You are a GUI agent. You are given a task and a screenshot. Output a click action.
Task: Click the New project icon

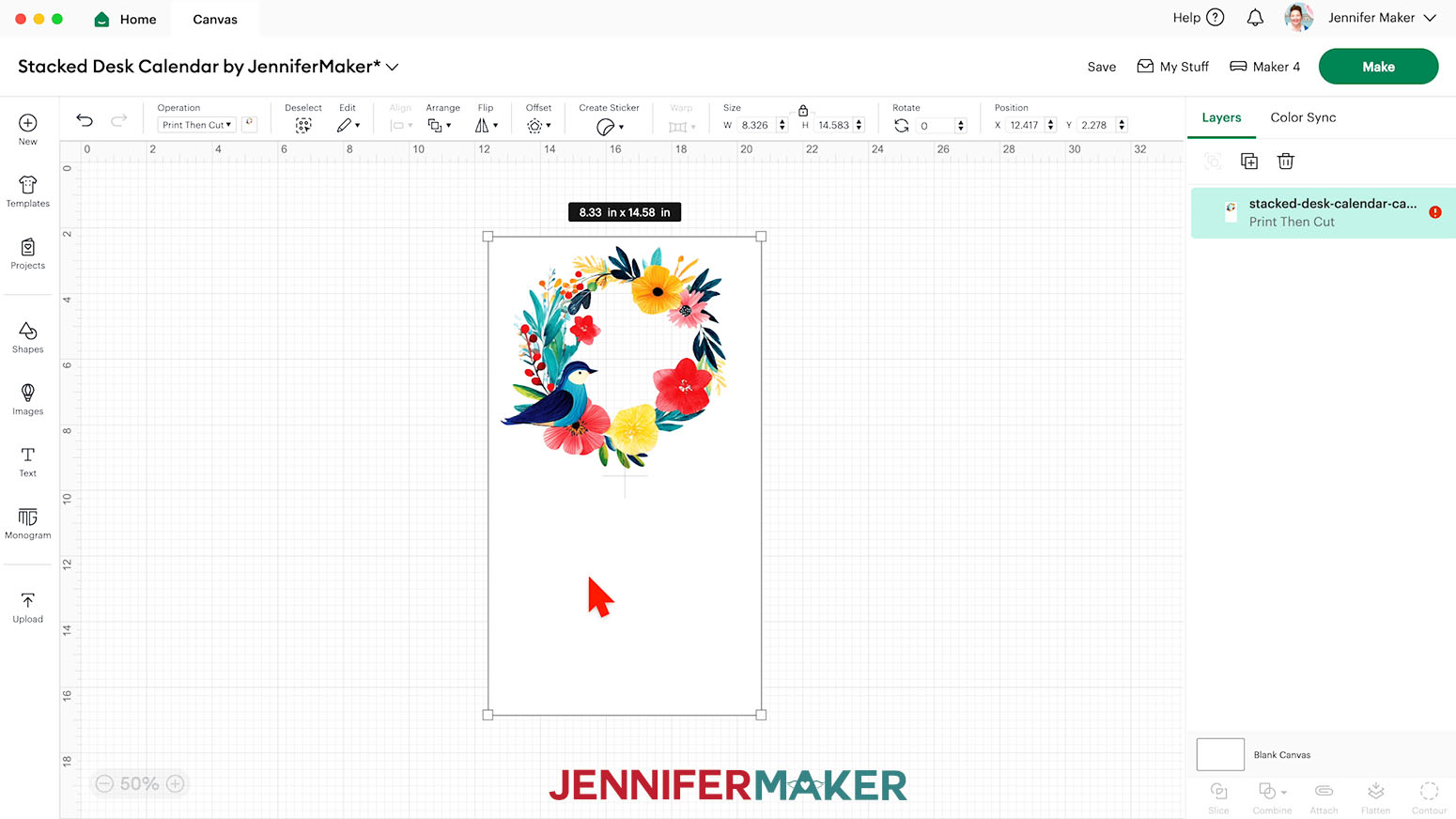(28, 123)
